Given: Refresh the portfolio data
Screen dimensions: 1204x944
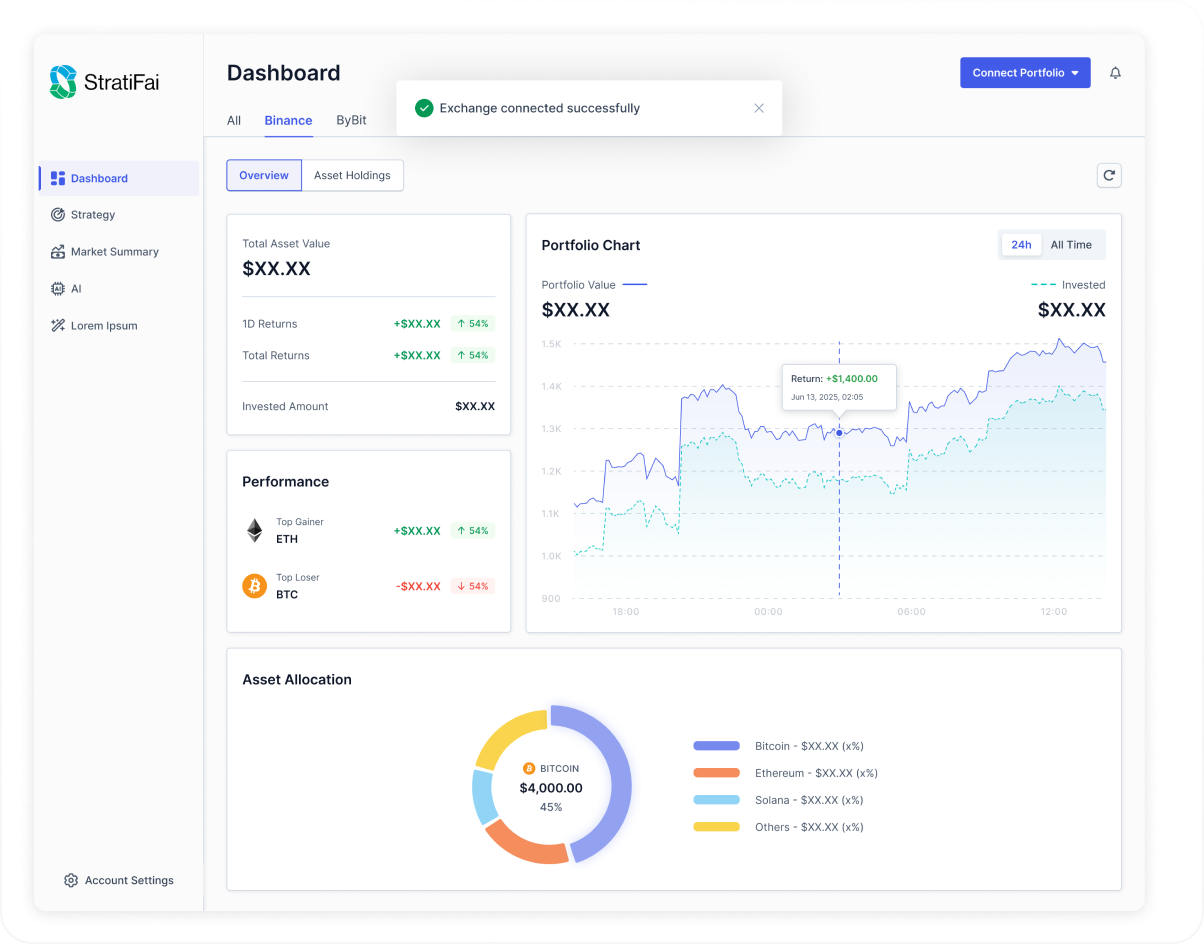Looking at the screenshot, I should pyautogui.click(x=1109, y=175).
